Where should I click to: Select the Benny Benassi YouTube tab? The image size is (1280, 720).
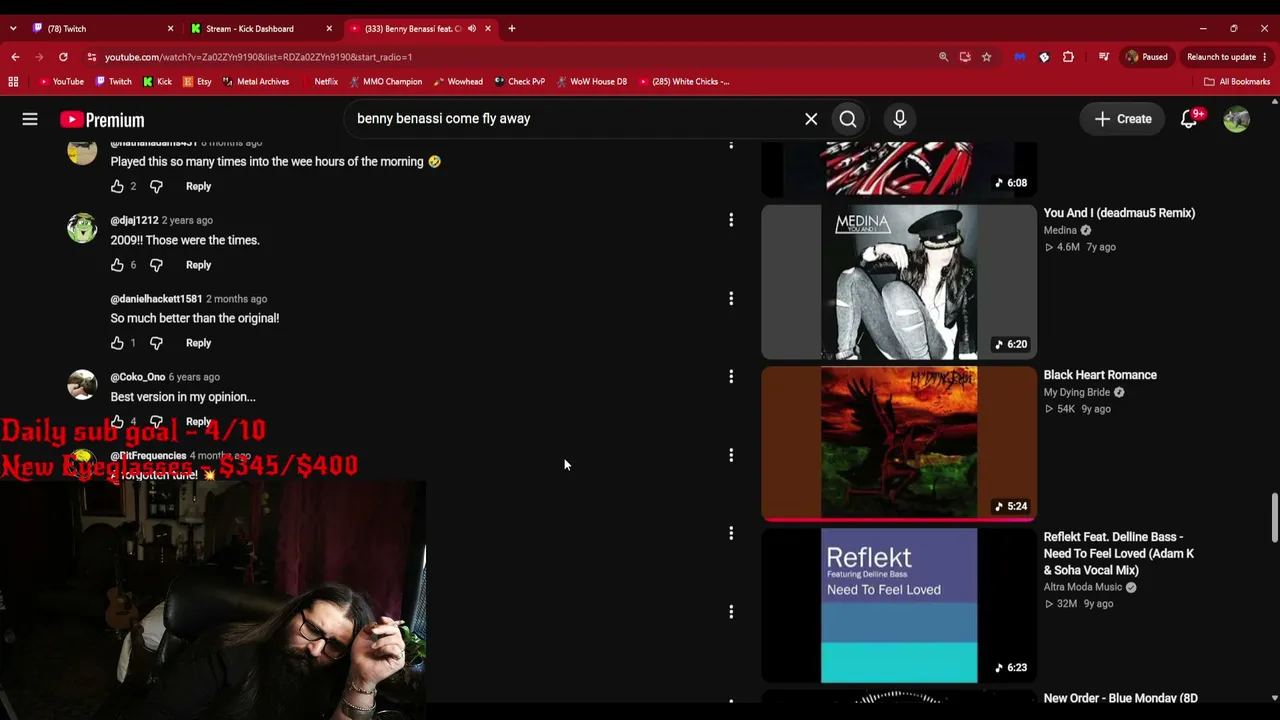click(x=412, y=29)
